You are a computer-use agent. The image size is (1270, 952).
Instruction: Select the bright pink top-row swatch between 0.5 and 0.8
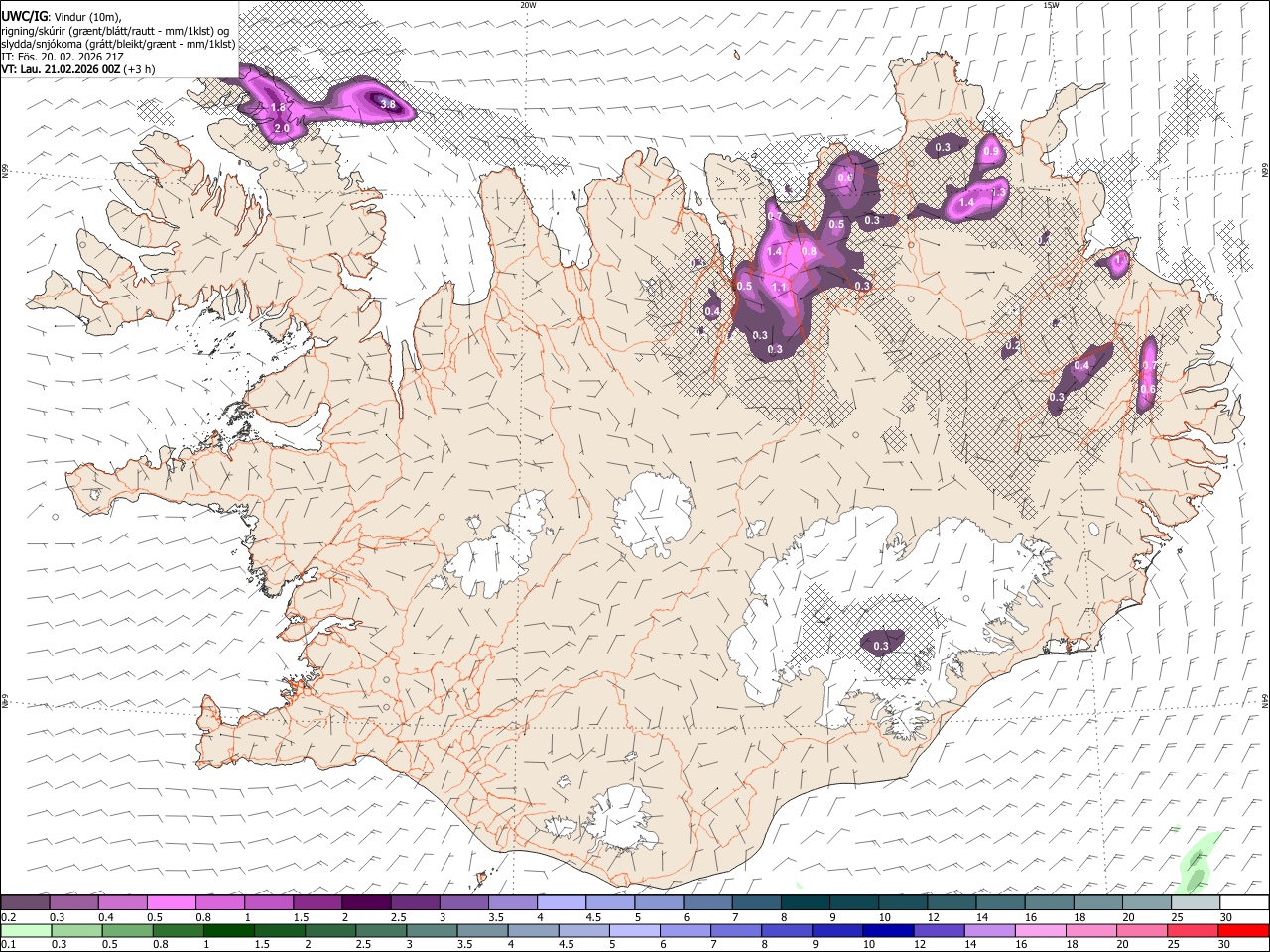pos(171,903)
